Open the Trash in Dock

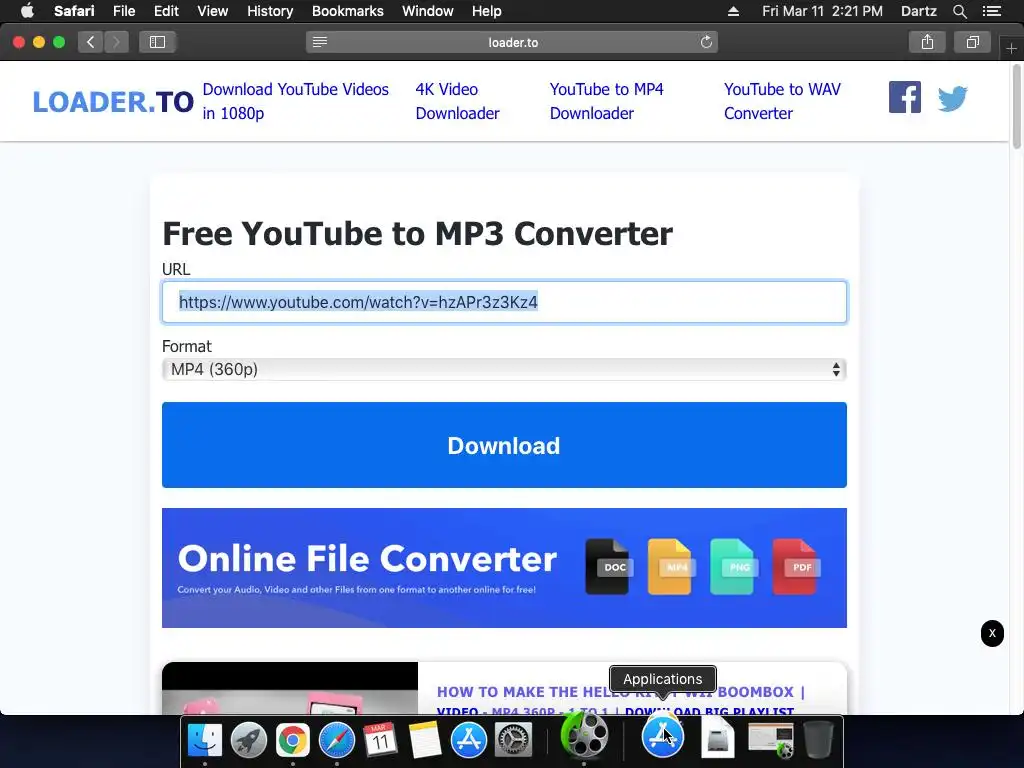(x=818, y=739)
